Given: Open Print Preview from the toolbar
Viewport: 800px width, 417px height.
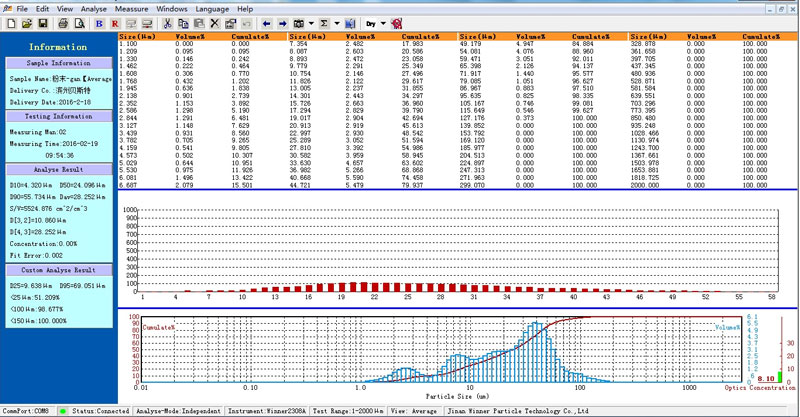Looking at the screenshot, I should point(79,22).
